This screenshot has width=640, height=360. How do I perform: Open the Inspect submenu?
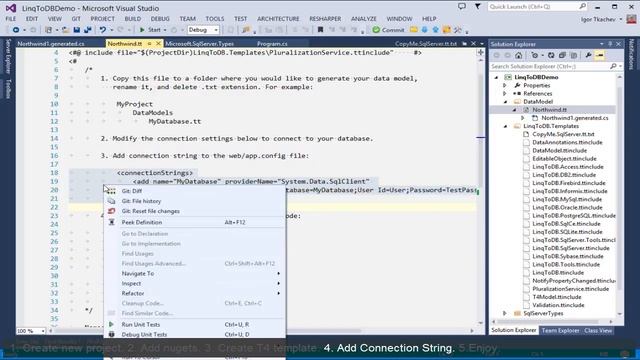tap(195, 283)
